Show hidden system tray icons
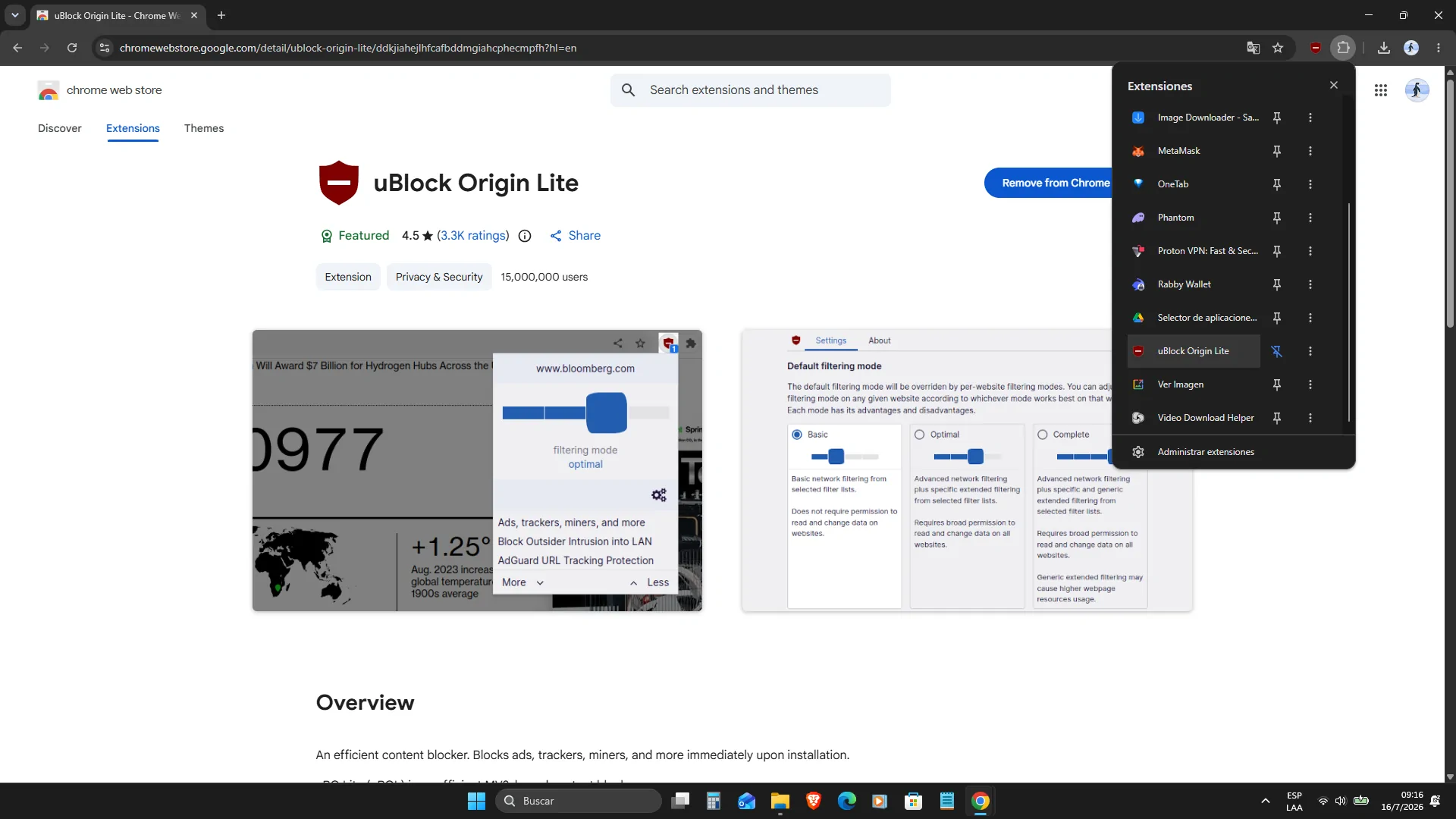The height and width of the screenshot is (819, 1456). point(1265,801)
